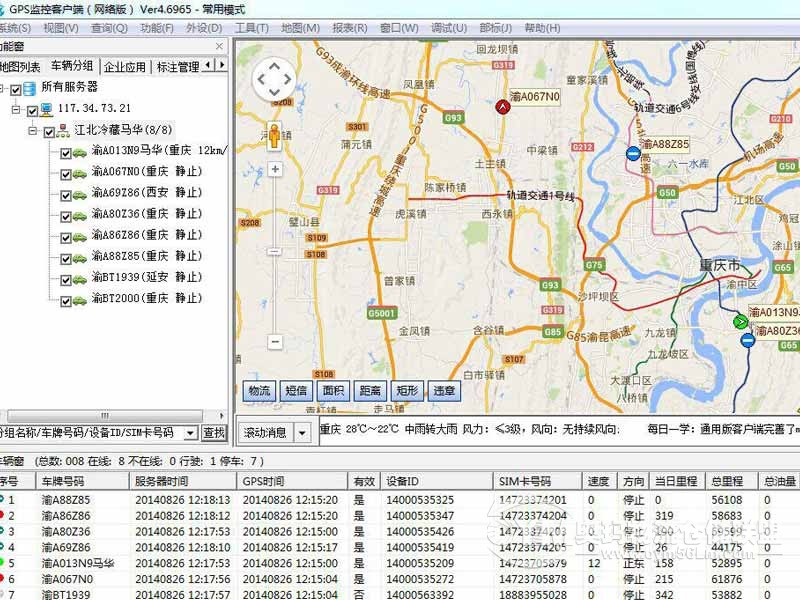Uncheck vehicle 渝BT2000 in tree
The width and height of the screenshot is (800, 600).
click(x=66, y=302)
